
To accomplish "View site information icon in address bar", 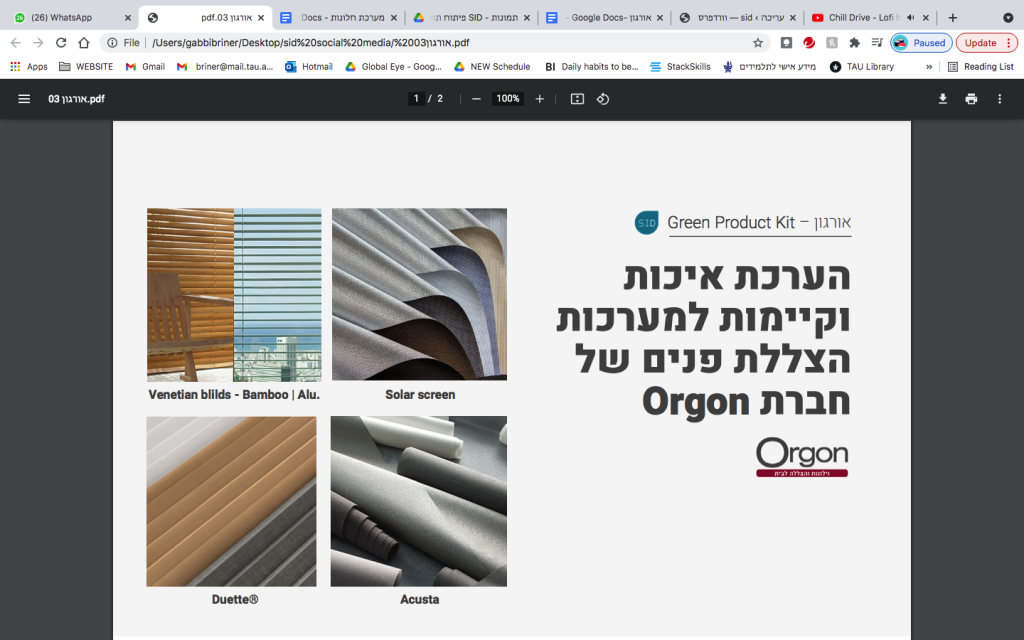I will pos(112,42).
